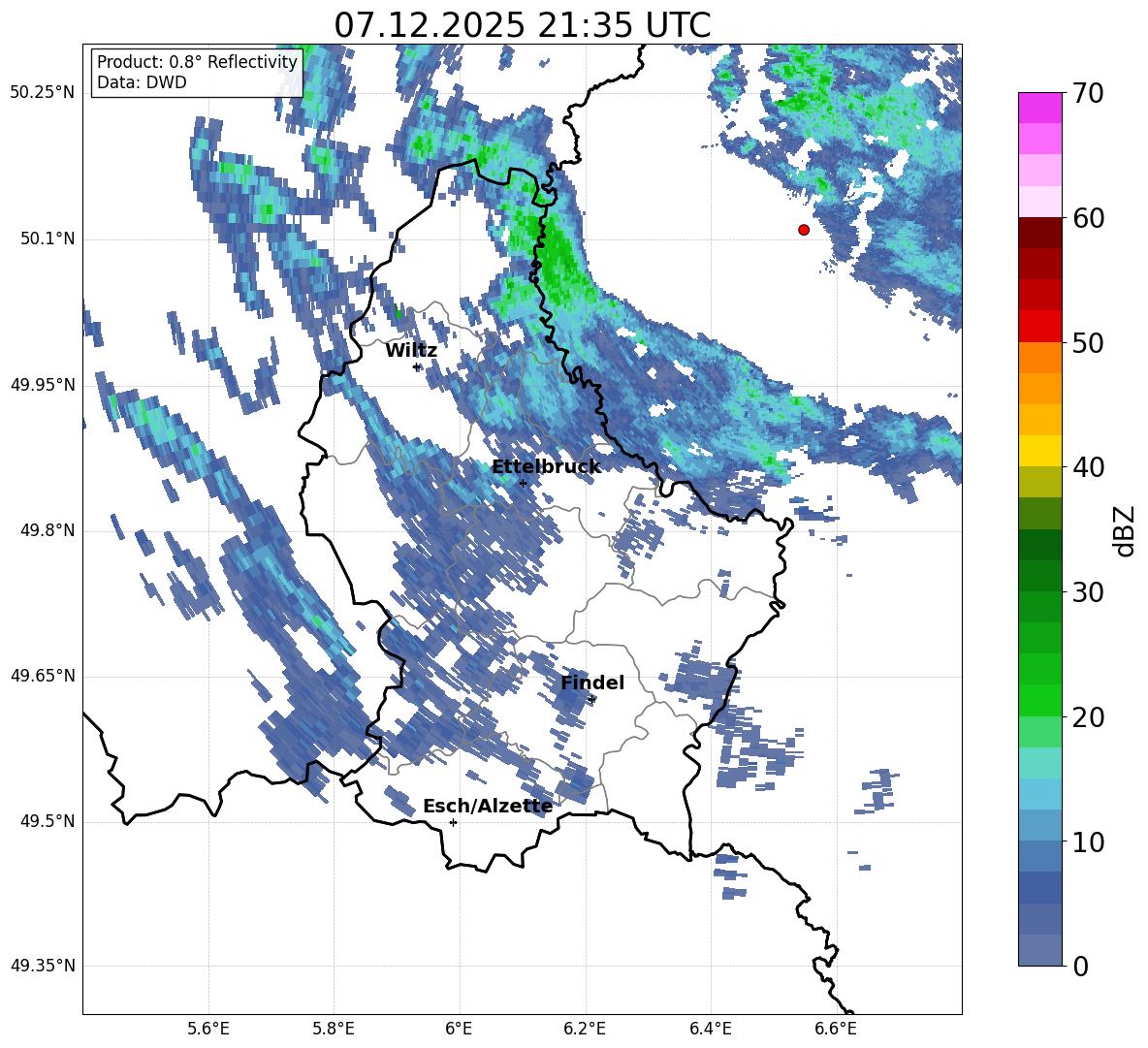
Task: Click the Product: 0.8° Reflectivity text
Action: 197,61
